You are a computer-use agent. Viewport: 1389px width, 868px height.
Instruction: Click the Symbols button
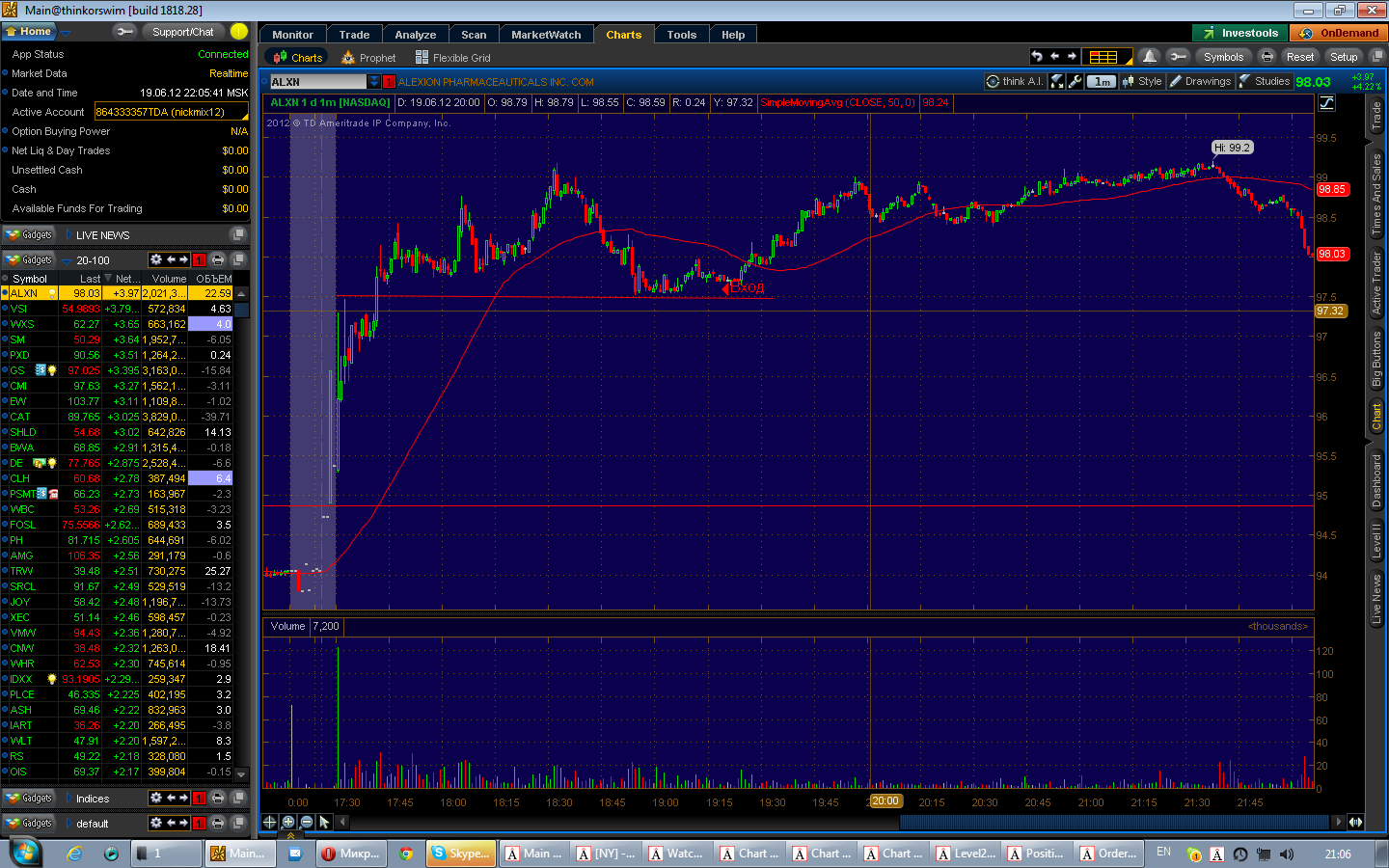pos(1223,57)
